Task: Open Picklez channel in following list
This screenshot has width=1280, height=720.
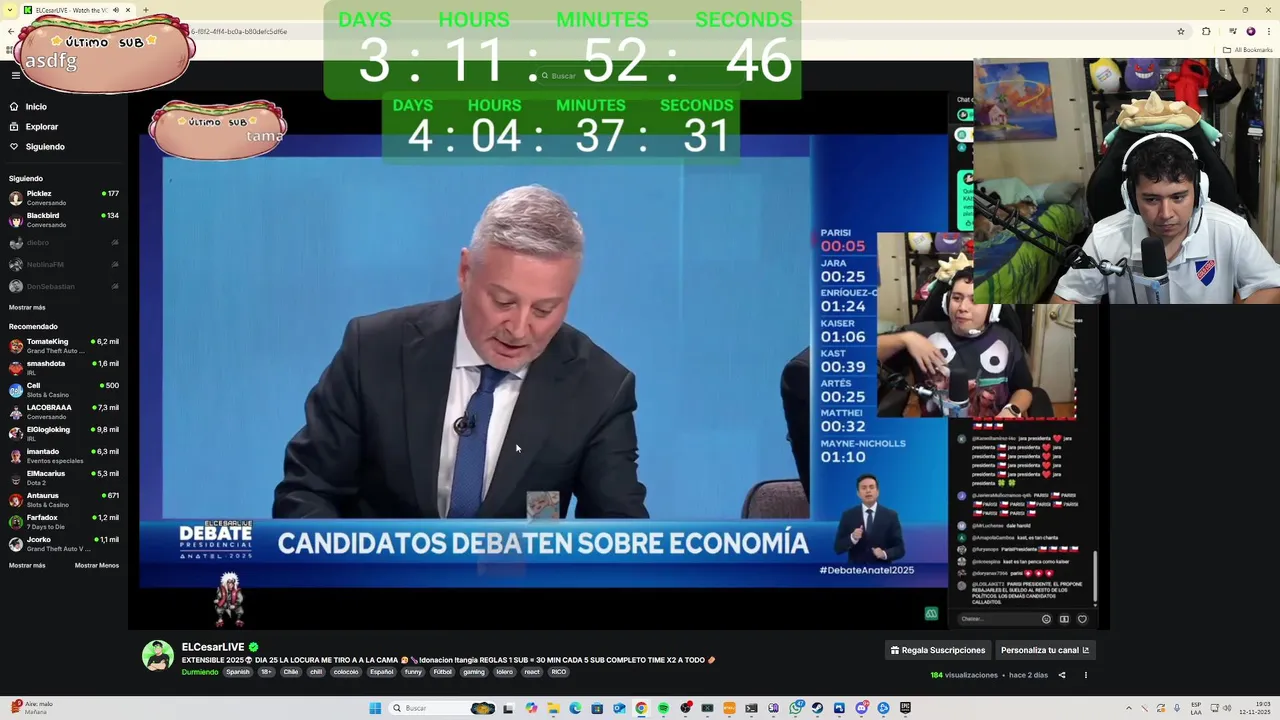Action: (62, 198)
